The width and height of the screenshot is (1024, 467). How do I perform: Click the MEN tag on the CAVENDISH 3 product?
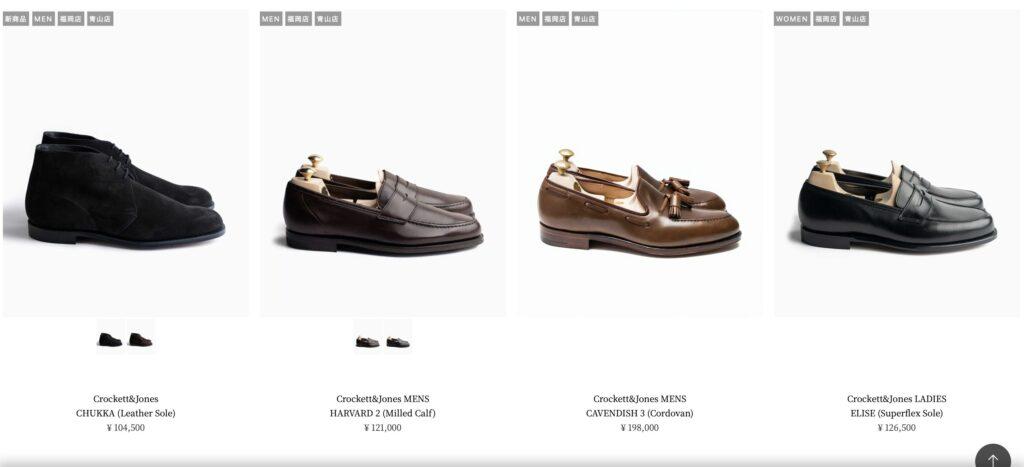pyautogui.click(x=528, y=19)
